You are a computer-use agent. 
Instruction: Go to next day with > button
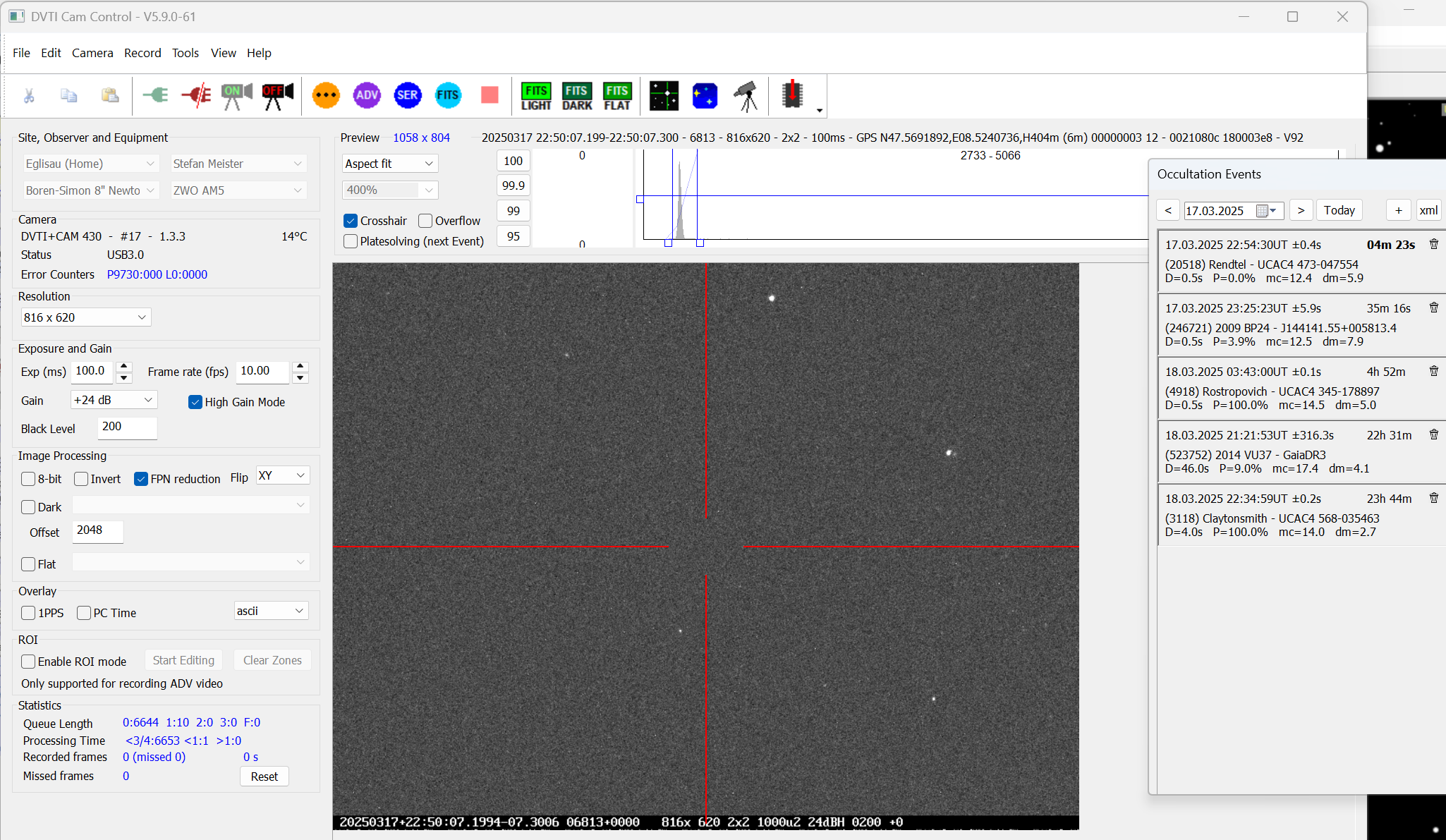(x=1301, y=210)
